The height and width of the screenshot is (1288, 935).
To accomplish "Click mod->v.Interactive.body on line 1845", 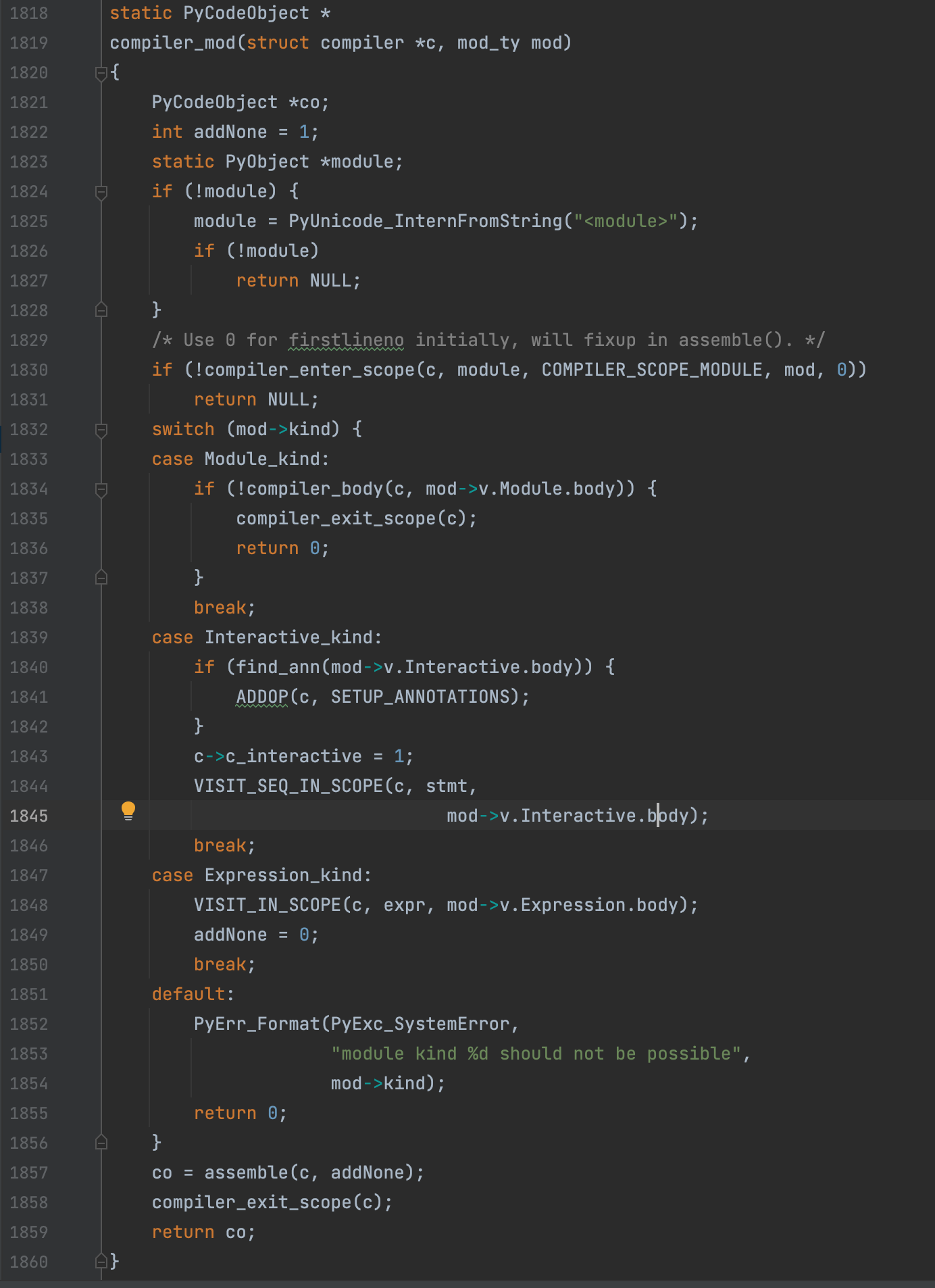I will [x=567, y=816].
